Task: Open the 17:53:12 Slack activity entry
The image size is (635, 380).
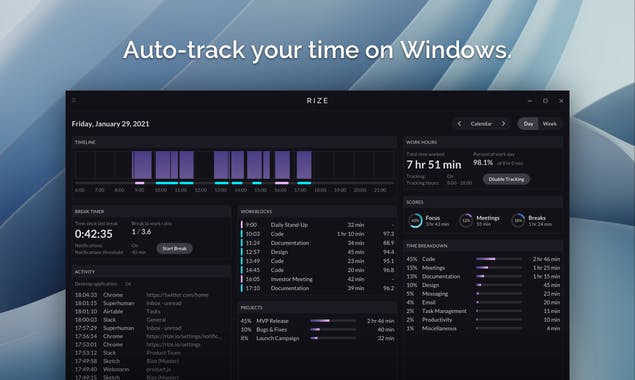Action: [150, 353]
